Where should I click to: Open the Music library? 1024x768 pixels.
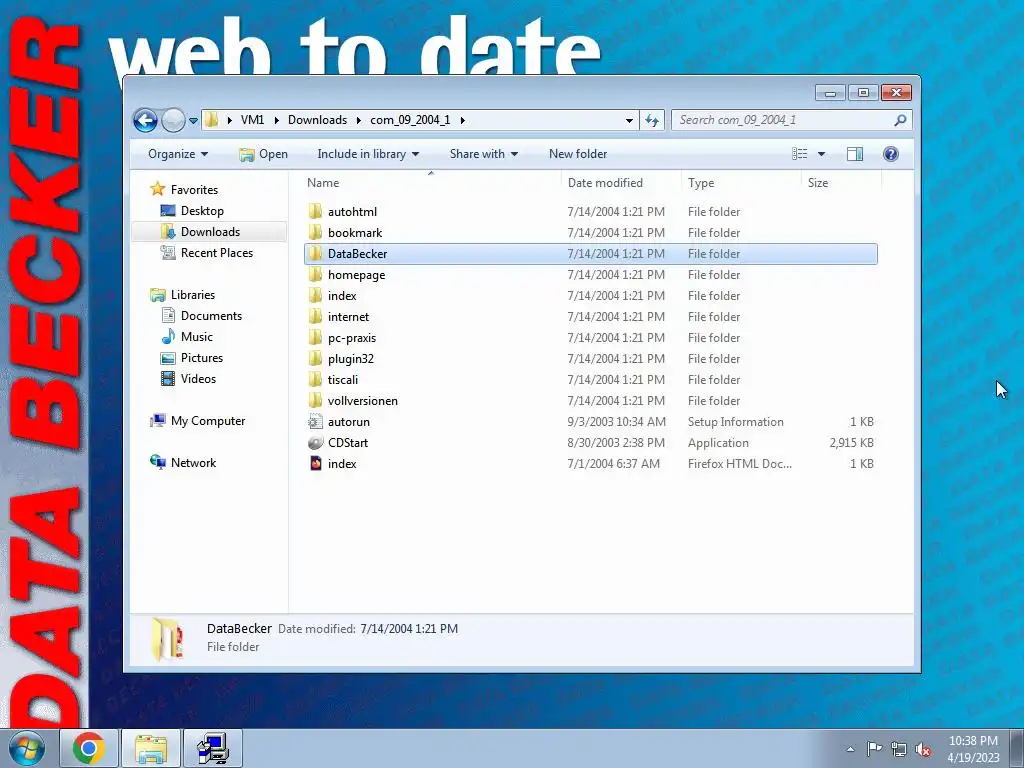click(x=197, y=337)
